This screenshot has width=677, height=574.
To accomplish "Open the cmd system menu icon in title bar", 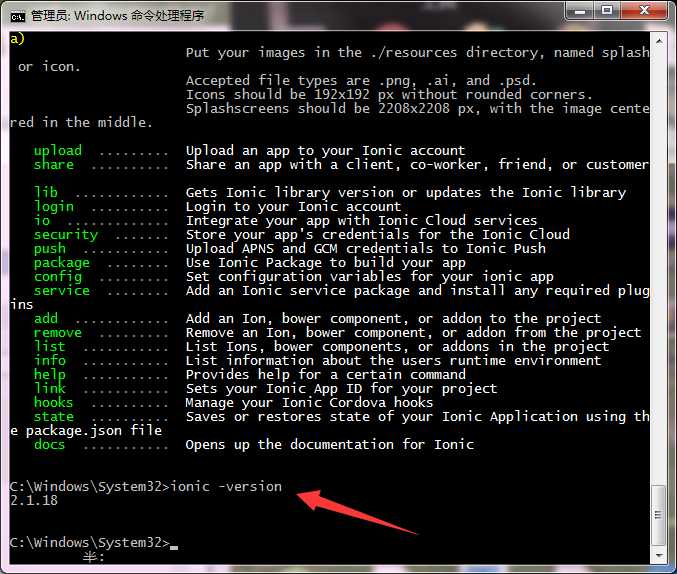I will tap(18, 16).
